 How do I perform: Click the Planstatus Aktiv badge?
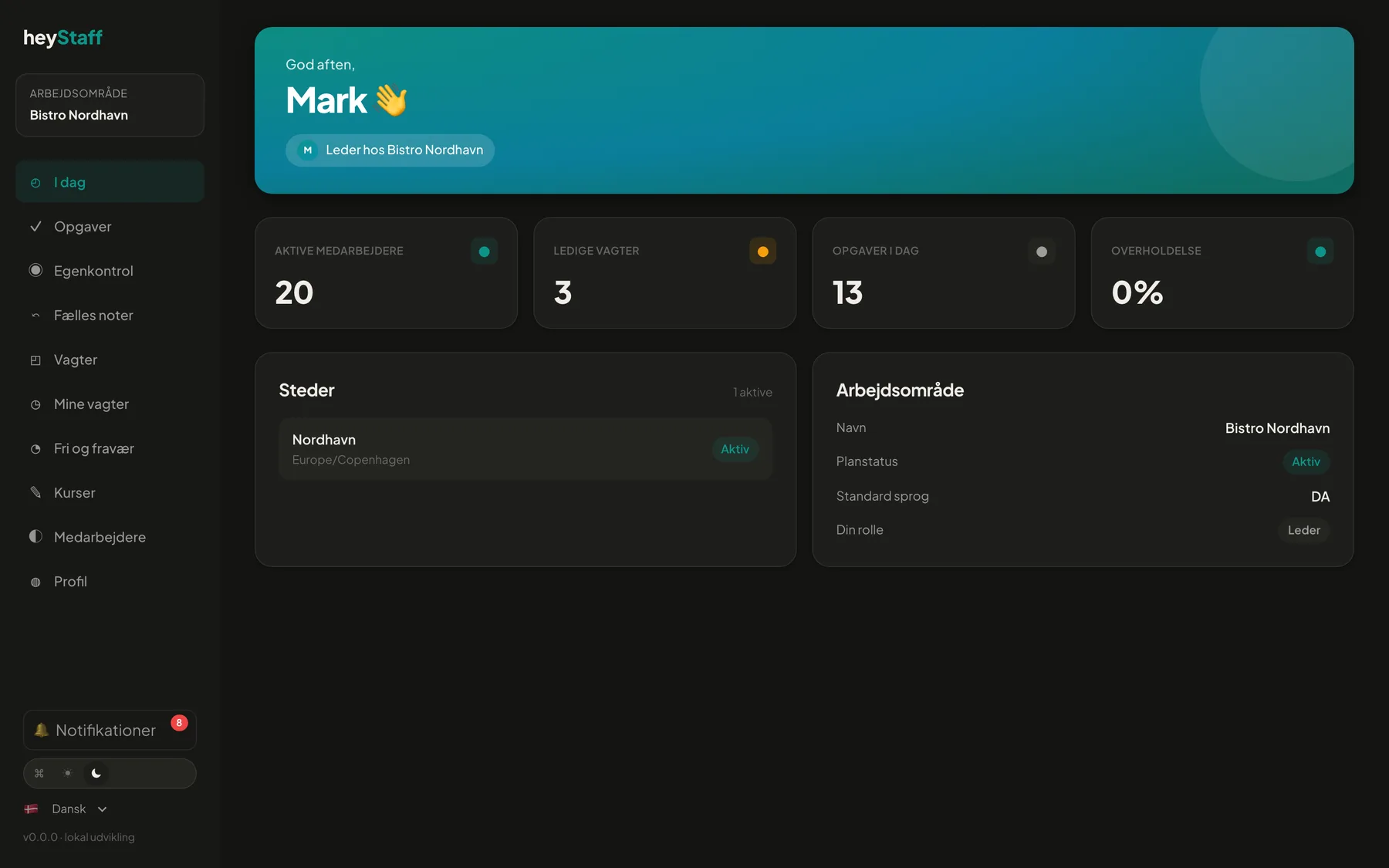(1306, 461)
